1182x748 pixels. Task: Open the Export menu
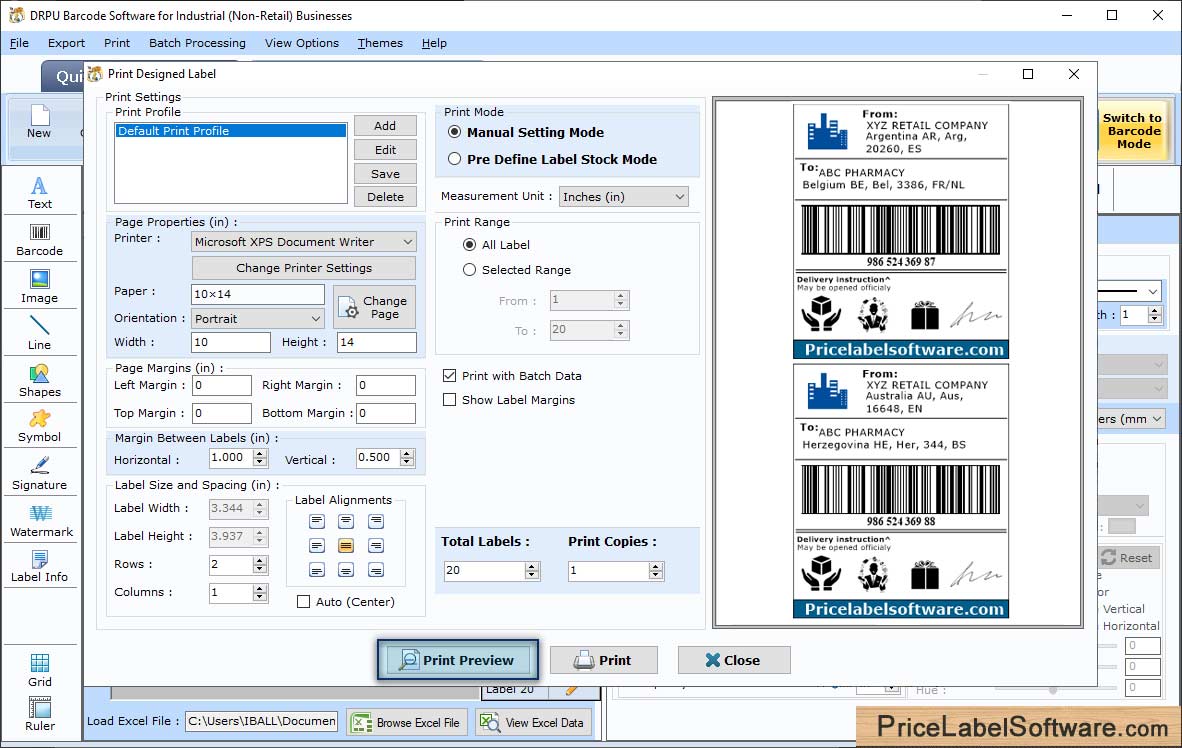click(x=66, y=43)
